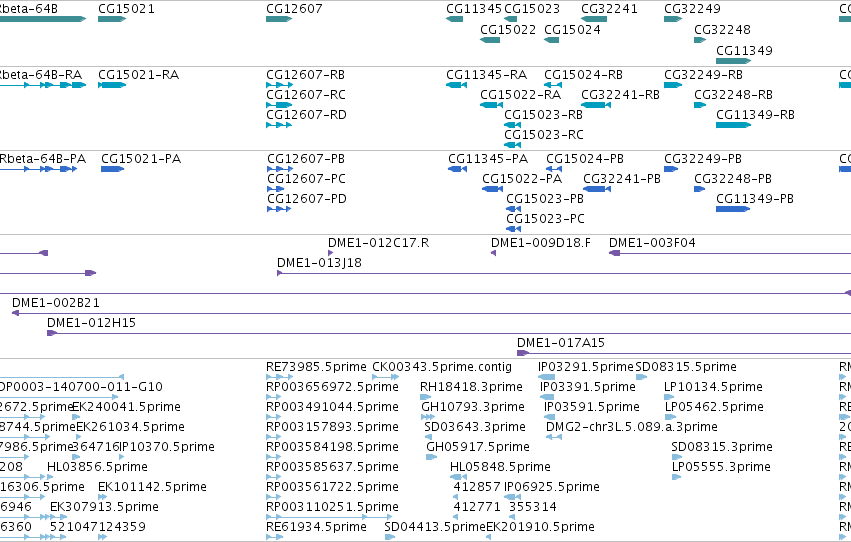Click protein CG12607-PB
Image resolution: width=851 pixels, height=542 pixels.
click(x=280, y=169)
